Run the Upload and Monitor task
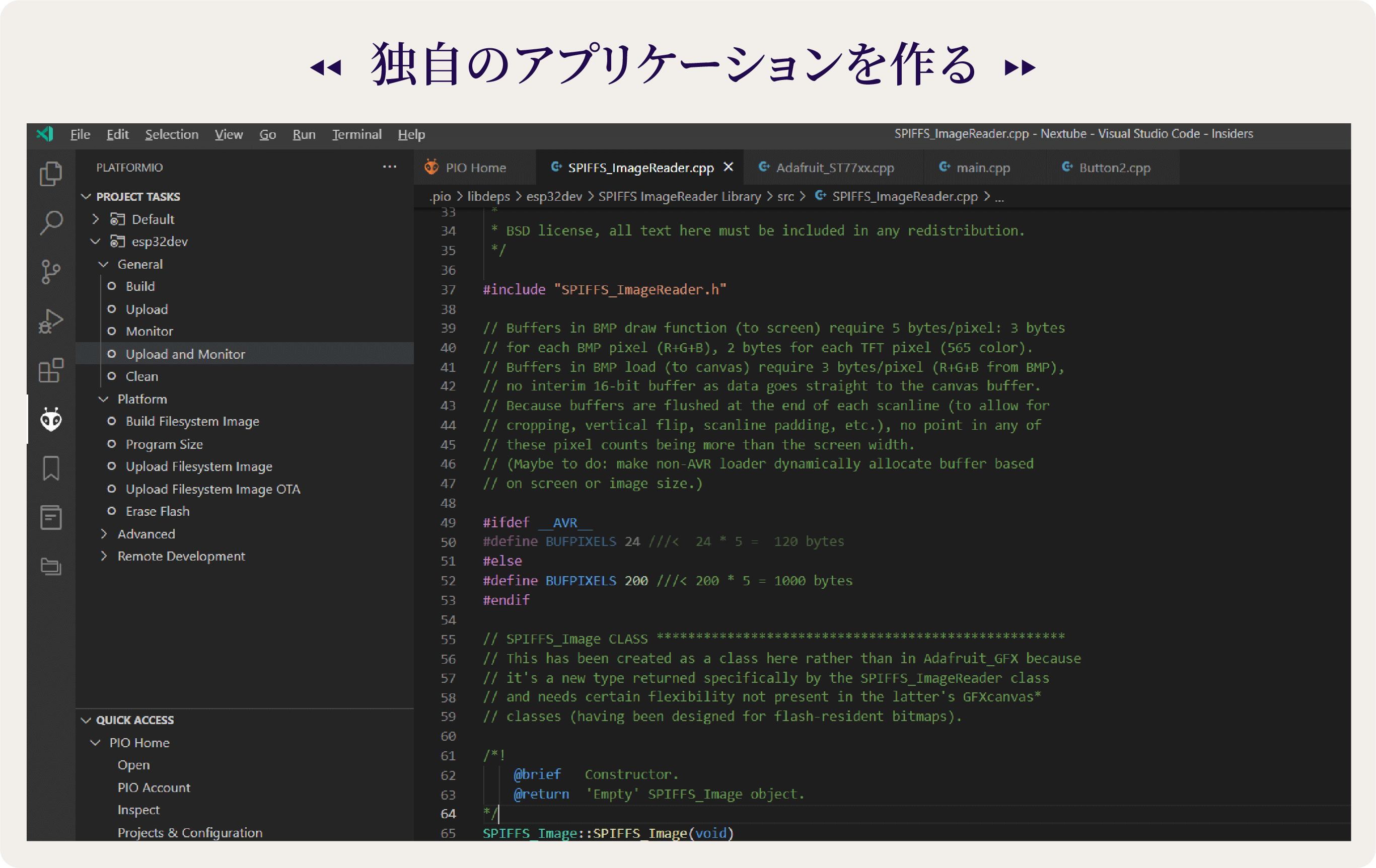Image resolution: width=1376 pixels, height=868 pixels. coord(185,354)
